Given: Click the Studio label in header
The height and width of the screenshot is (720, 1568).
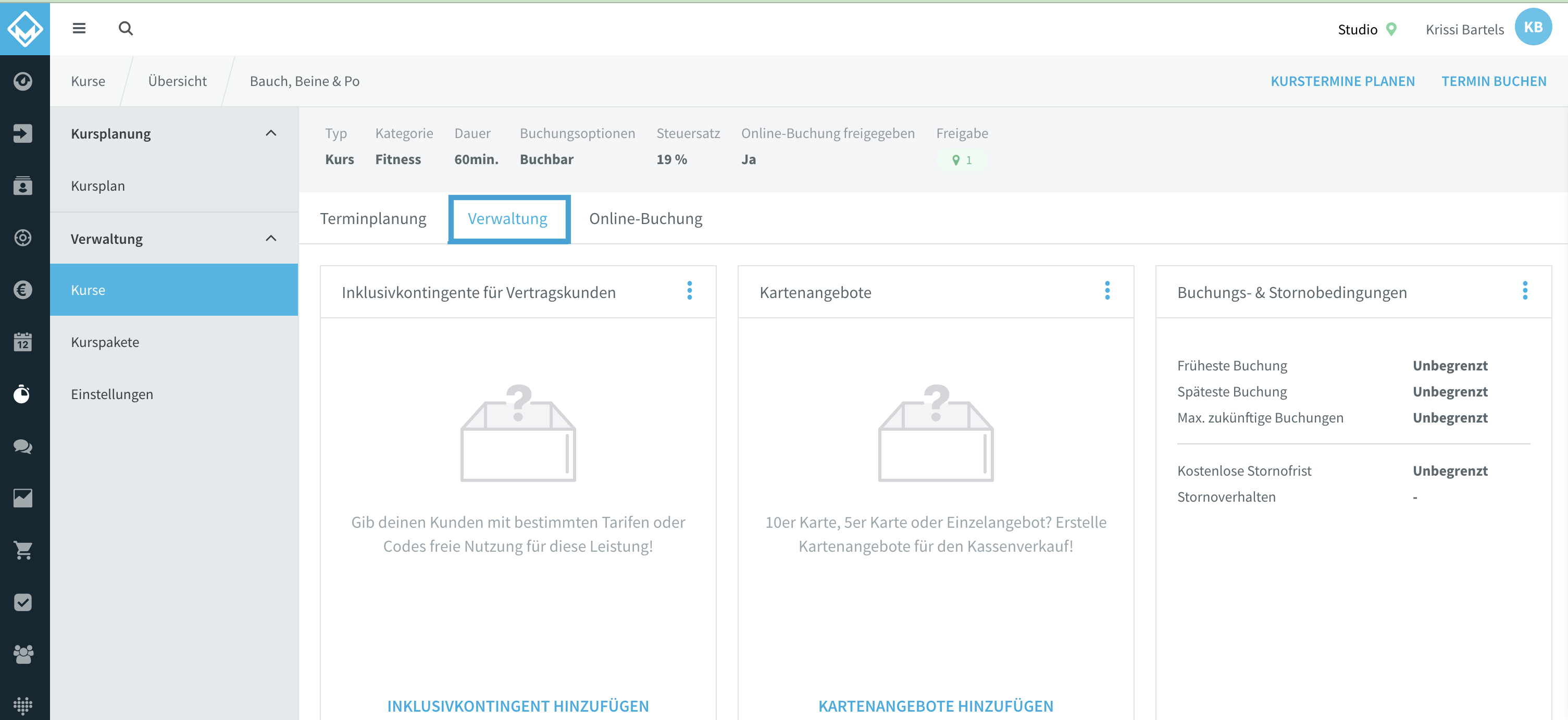Looking at the screenshot, I should click(1357, 29).
